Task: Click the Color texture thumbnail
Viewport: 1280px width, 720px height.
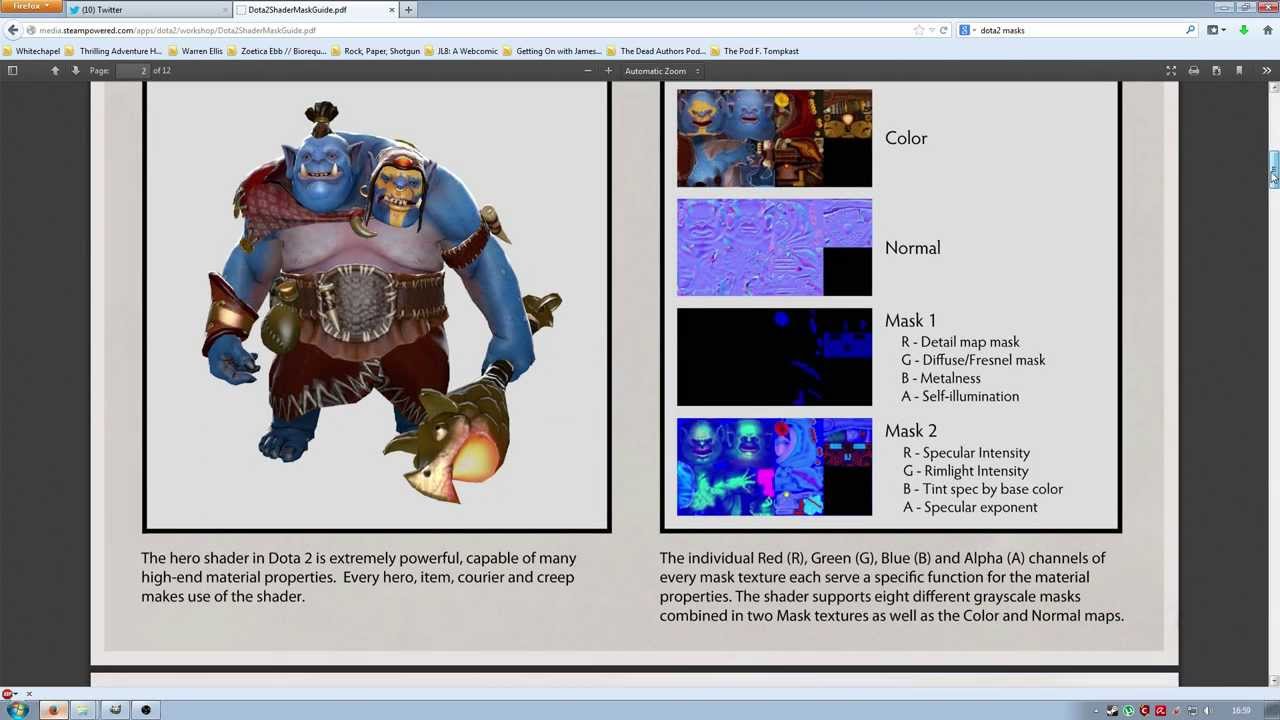Action: pyautogui.click(x=774, y=138)
